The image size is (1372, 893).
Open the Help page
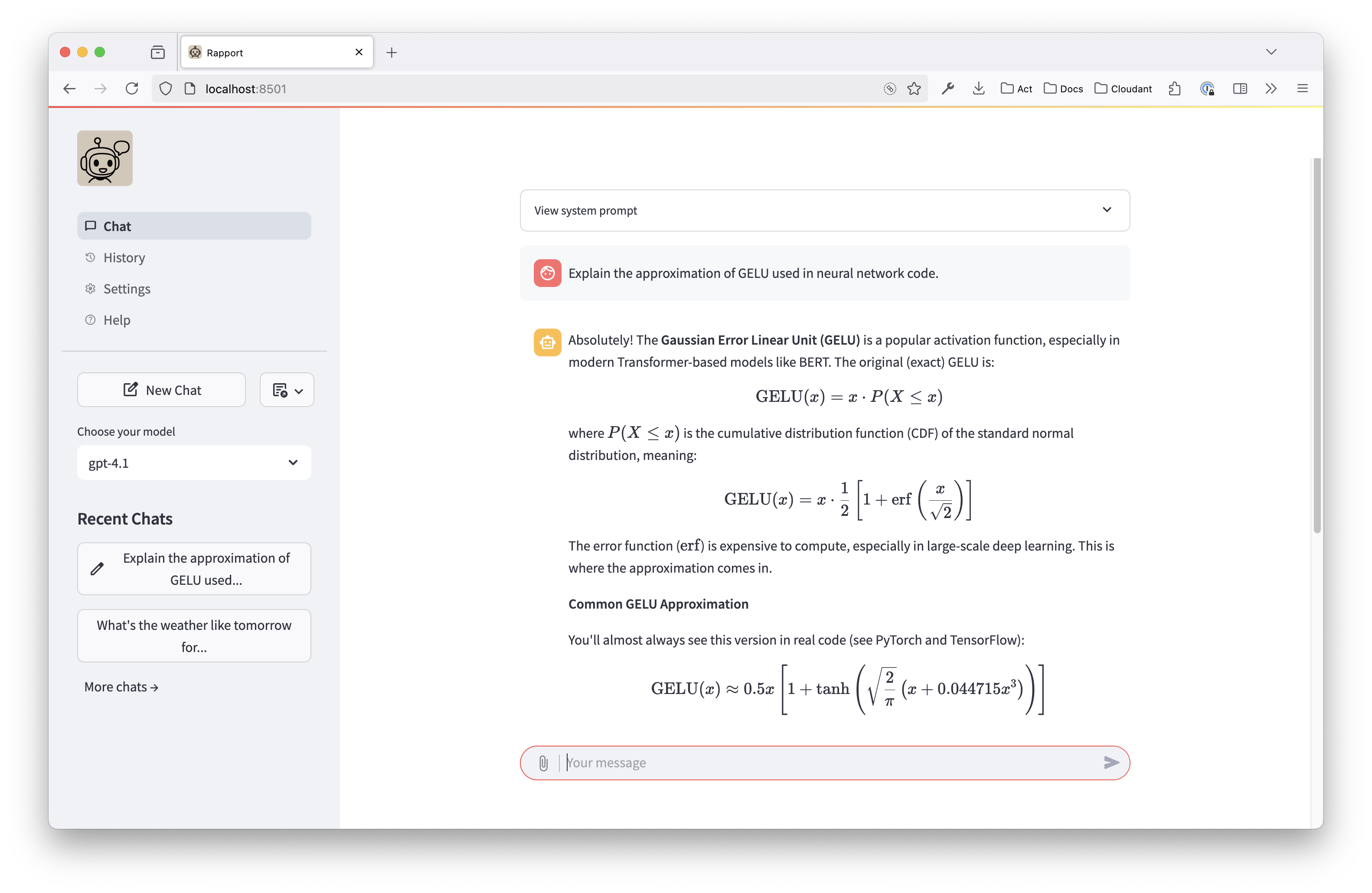tap(194, 320)
